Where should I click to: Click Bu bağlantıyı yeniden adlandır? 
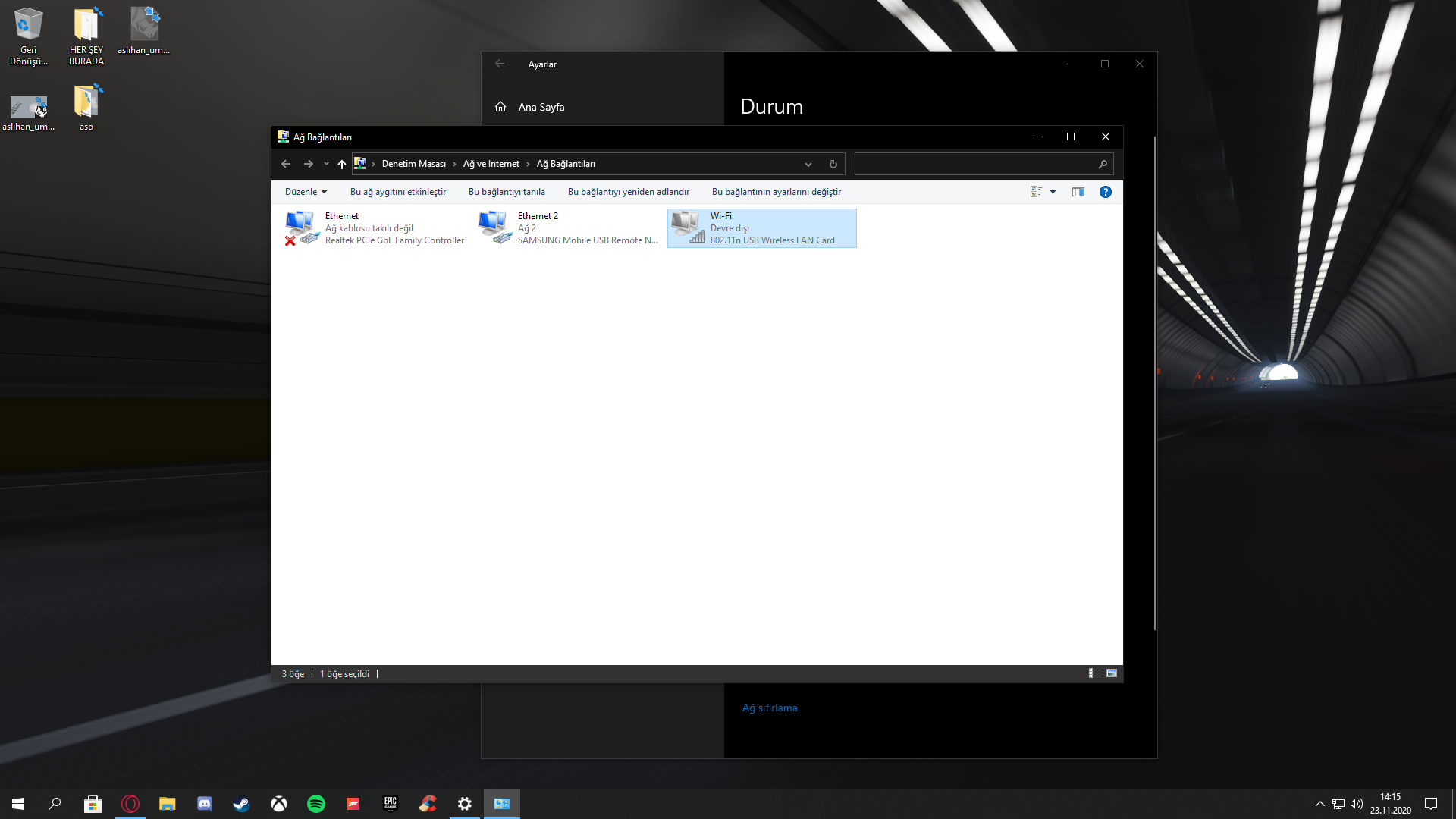click(628, 192)
